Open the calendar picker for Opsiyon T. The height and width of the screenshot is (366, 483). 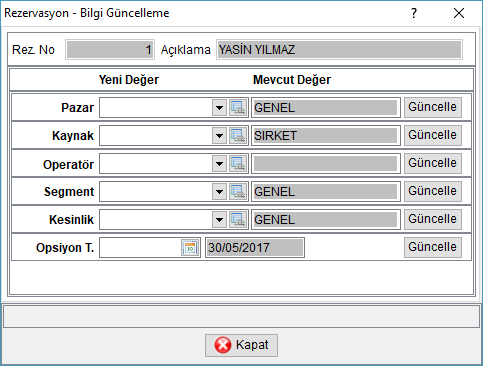tap(190, 248)
